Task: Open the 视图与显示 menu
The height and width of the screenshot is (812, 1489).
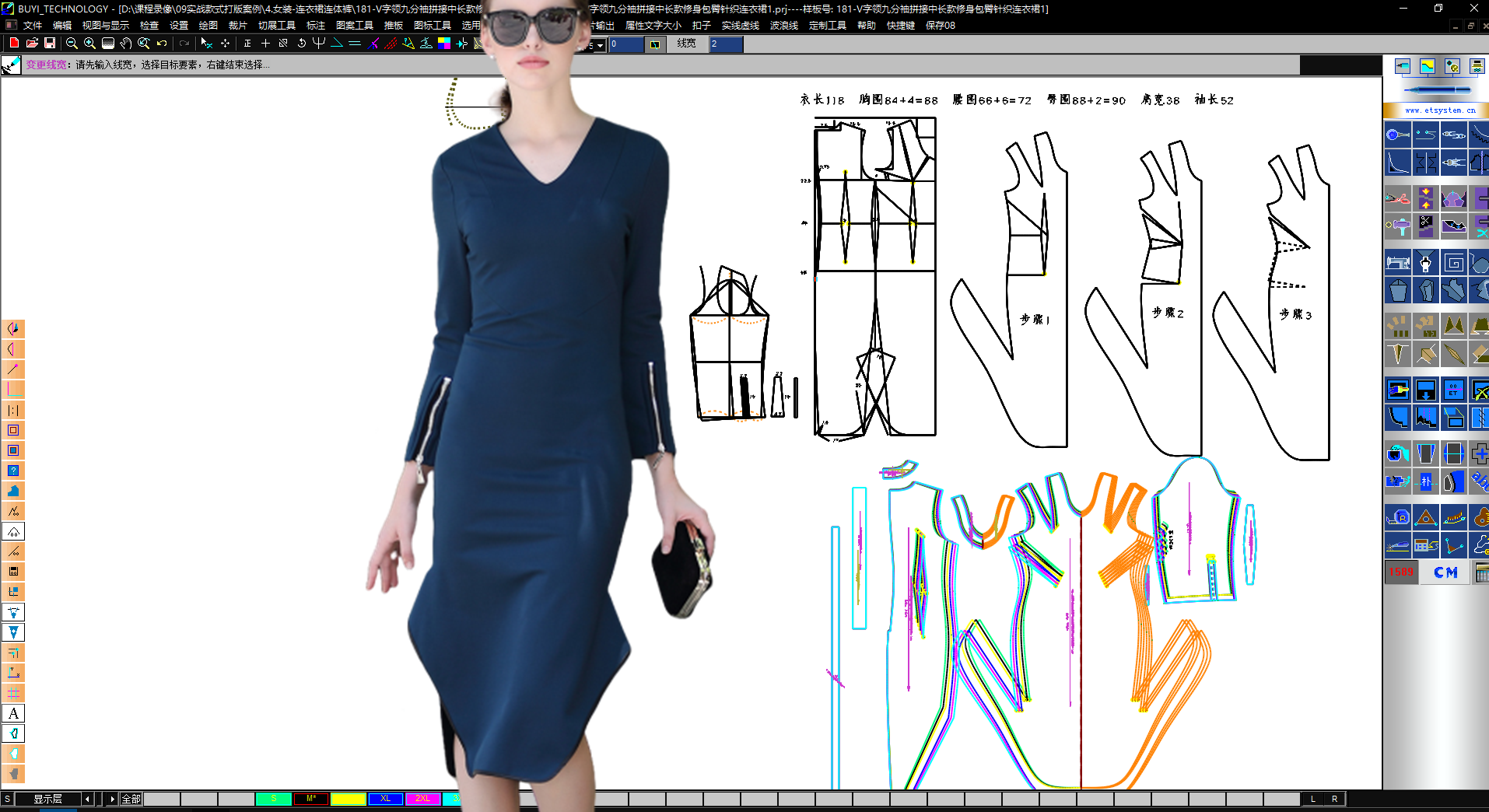Action: point(106,26)
